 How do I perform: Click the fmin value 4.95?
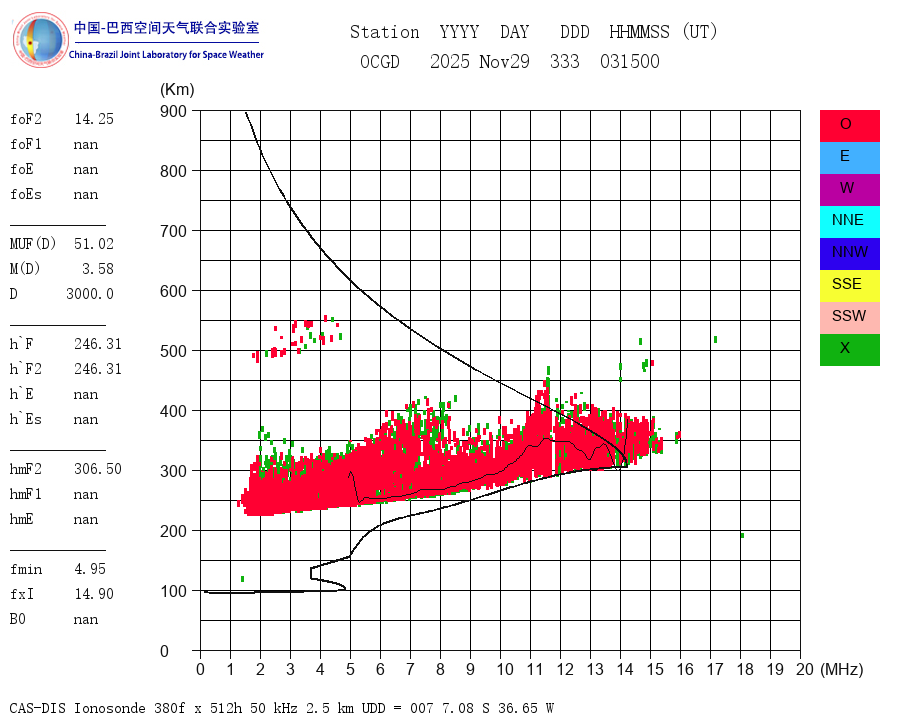click(90, 569)
